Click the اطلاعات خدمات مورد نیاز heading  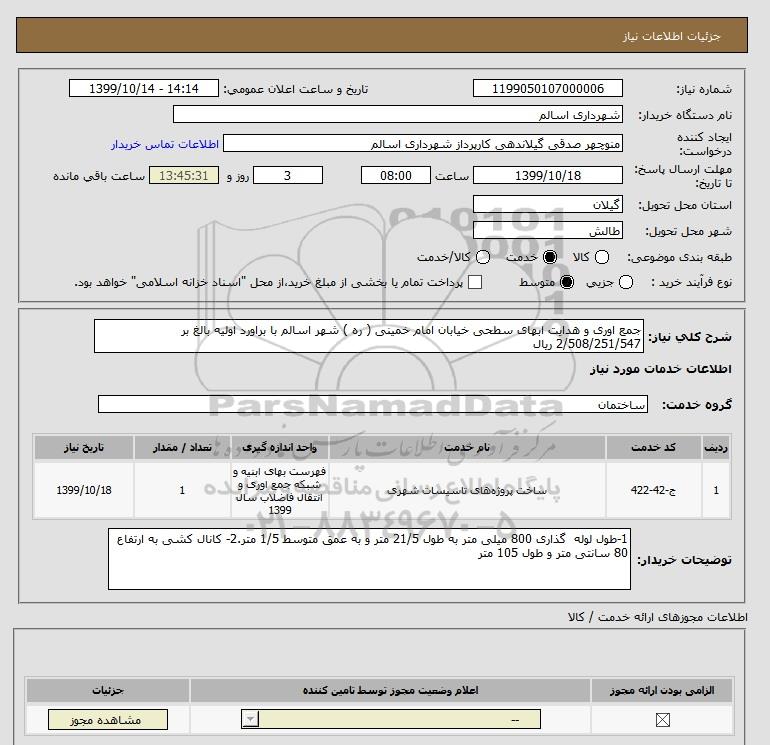(660, 369)
